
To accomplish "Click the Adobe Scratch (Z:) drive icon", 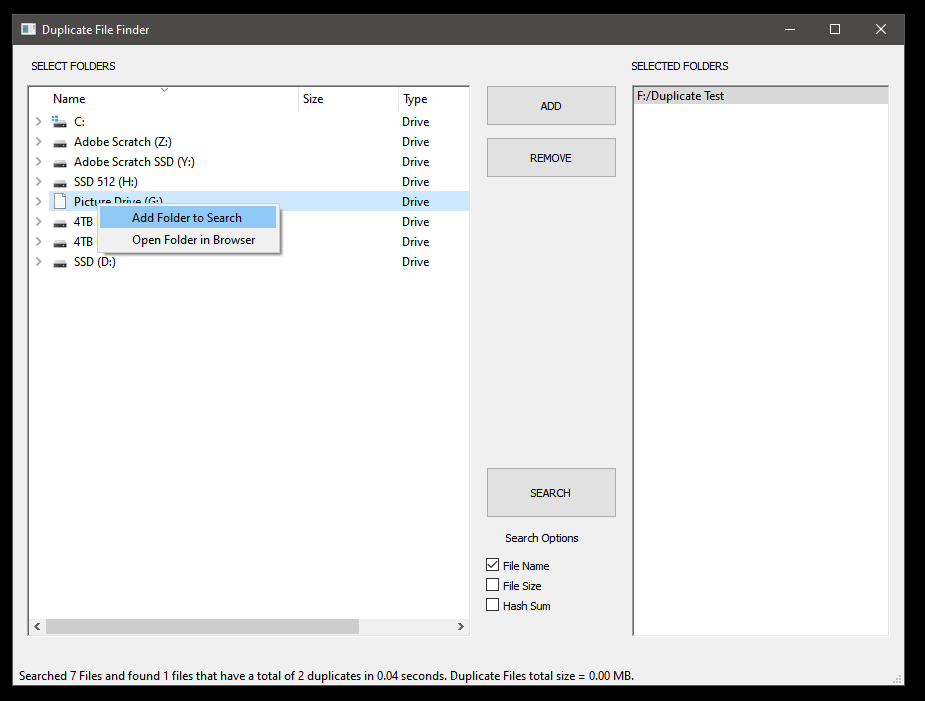I will point(60,141).
